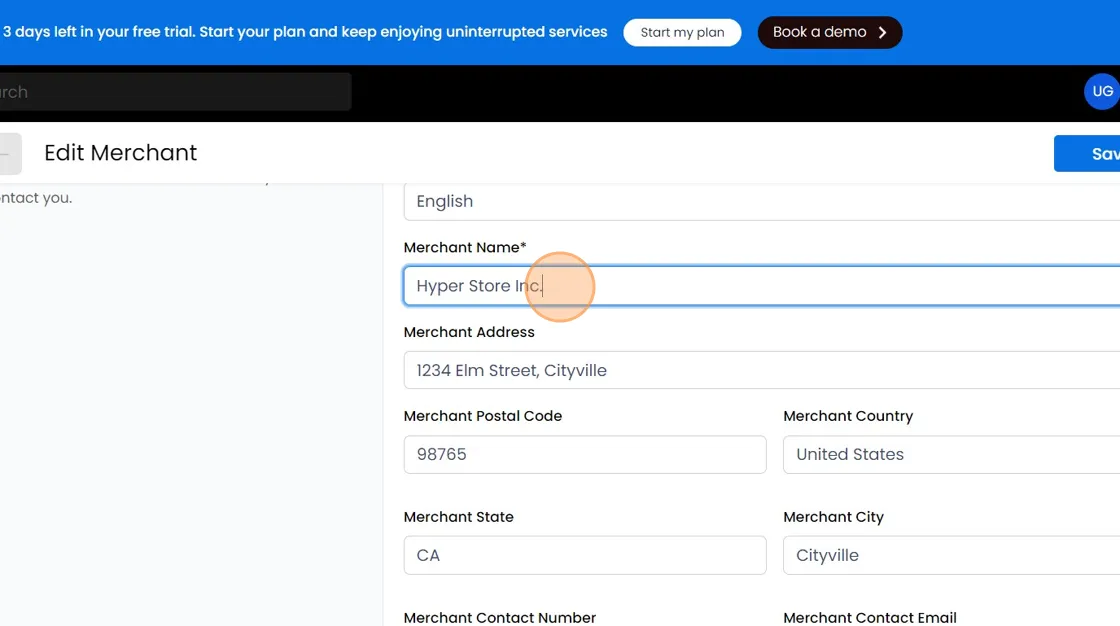Click the Edit Merchant page heading
This screenshot has height=626, width=1120.
[x=121, y=153]
